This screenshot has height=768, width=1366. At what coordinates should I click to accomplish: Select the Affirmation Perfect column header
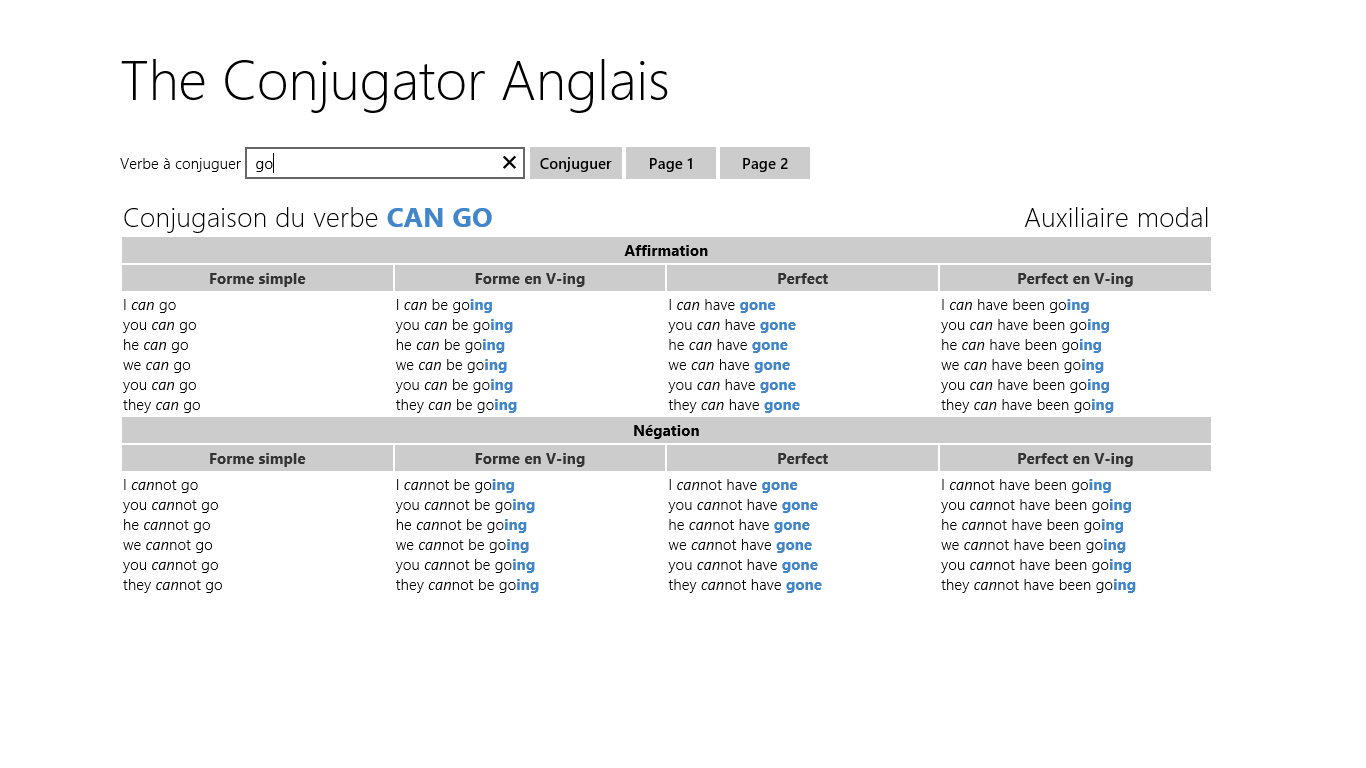[802, 279]
